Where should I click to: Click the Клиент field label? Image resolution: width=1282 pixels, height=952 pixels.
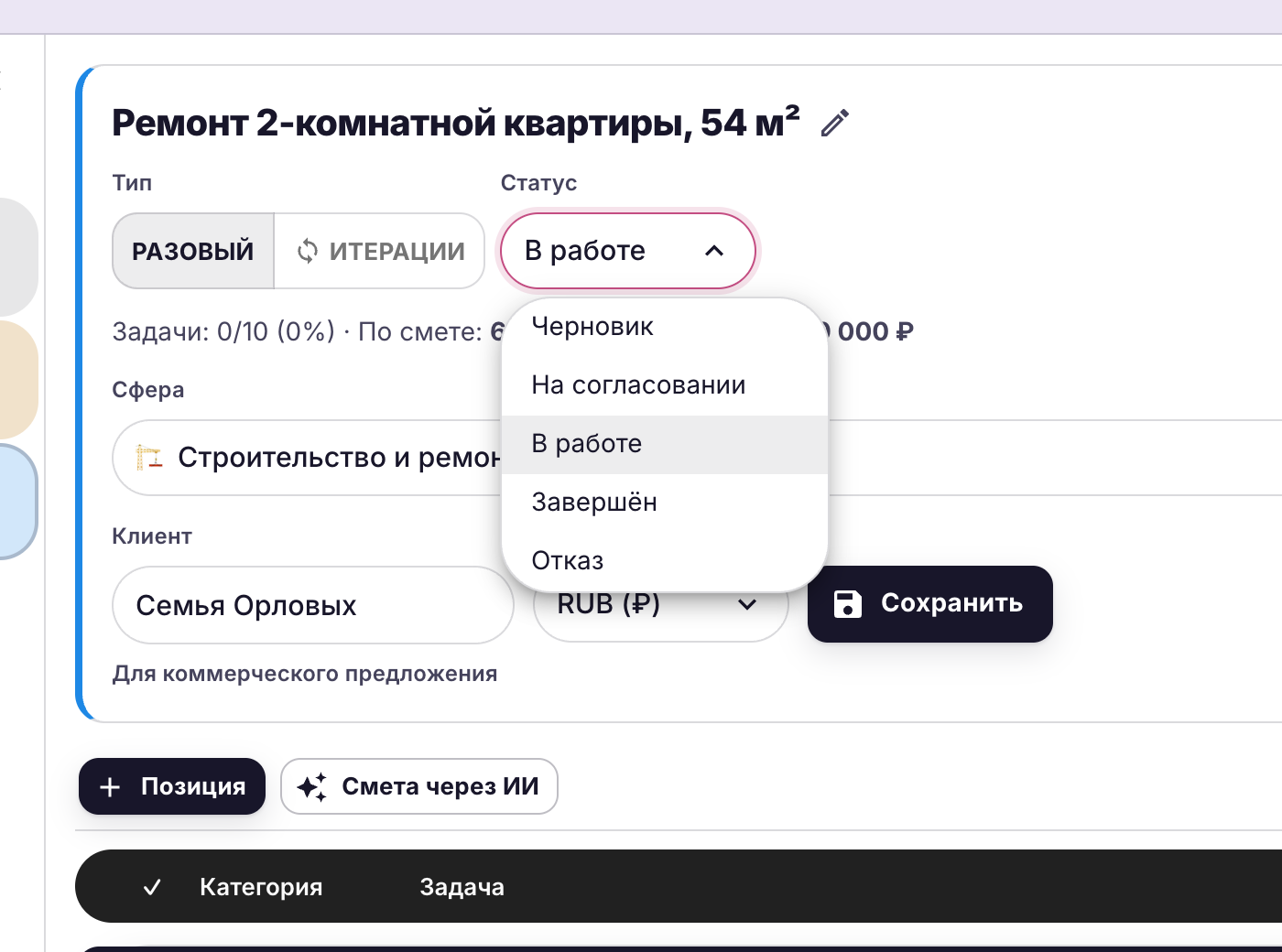152,536
